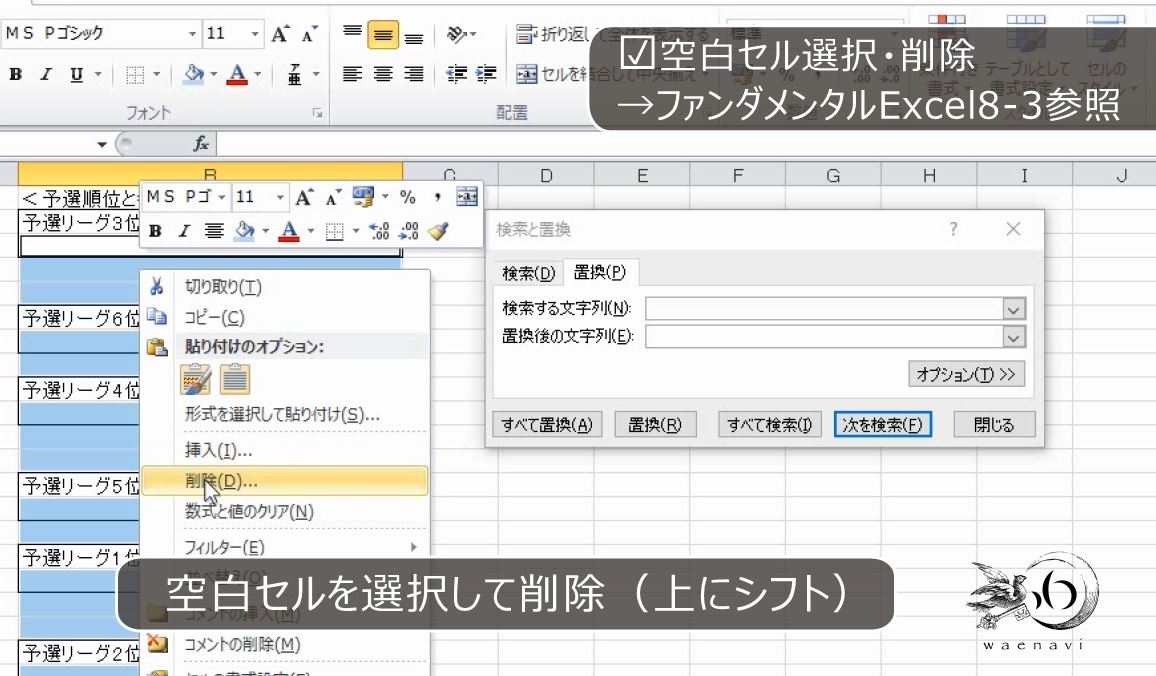Increase indent in alignment group
Screen dimensions: 1156x676
coord(486,74)
